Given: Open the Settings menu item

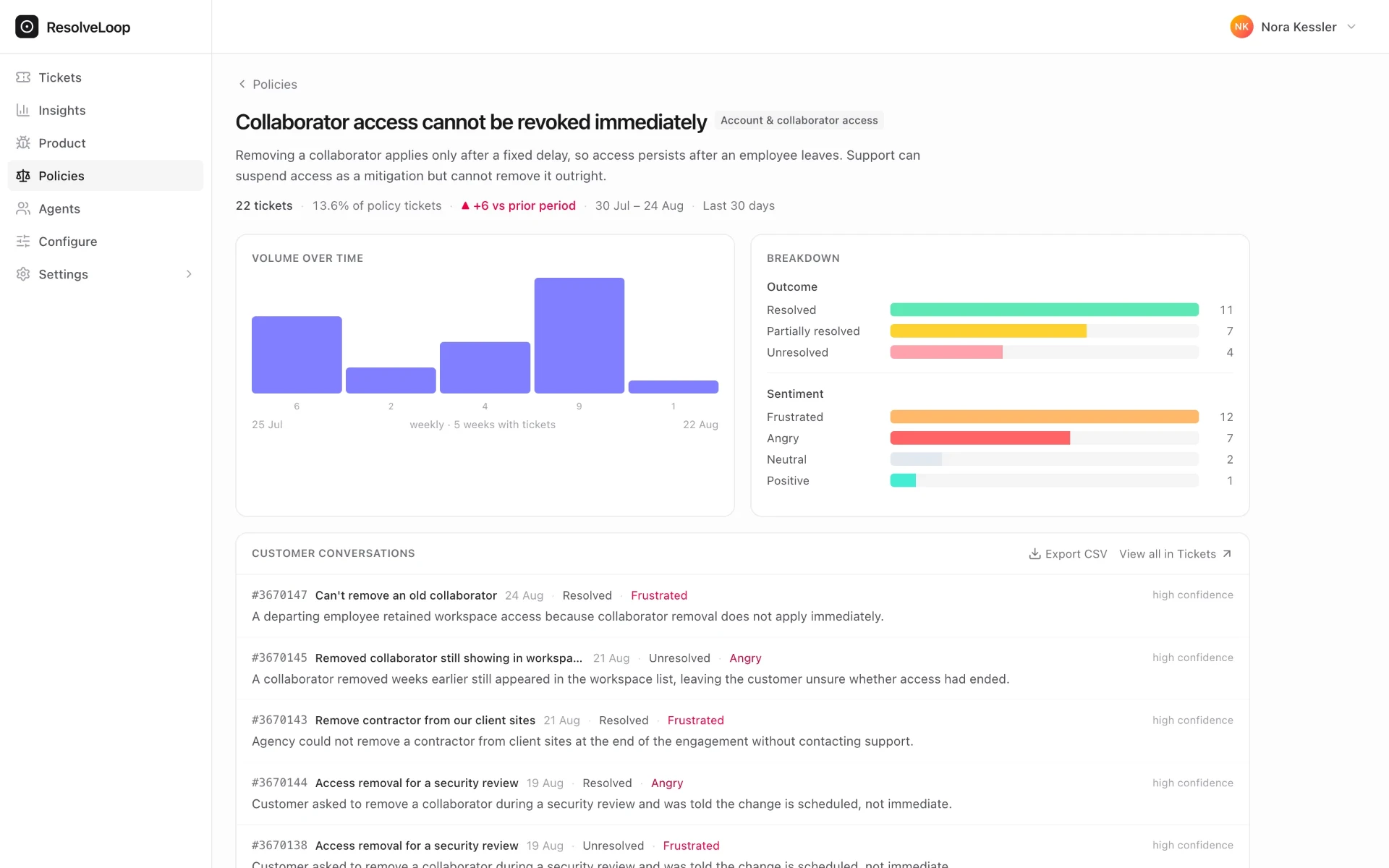Looking at the screenshot, I should [106, 274].
